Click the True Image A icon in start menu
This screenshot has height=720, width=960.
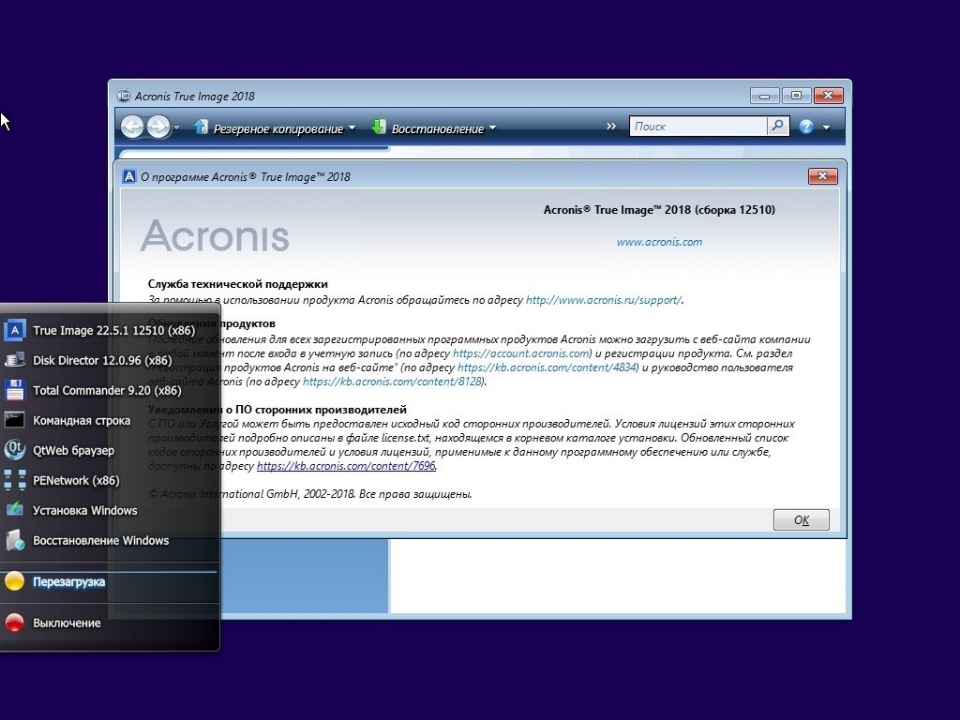15,331
